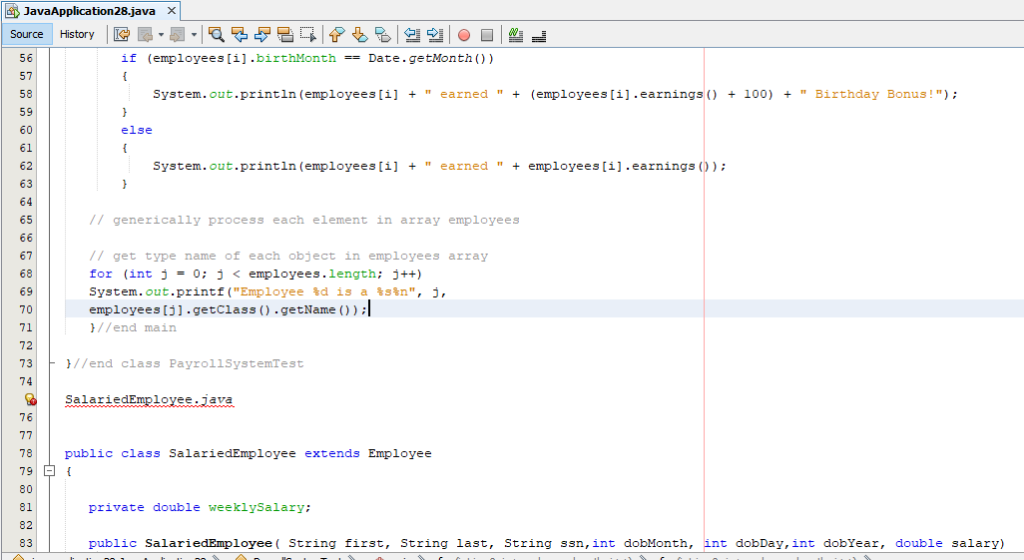Click Find Next Occurrence icon
1024x560 pixels.
point(262,35)
